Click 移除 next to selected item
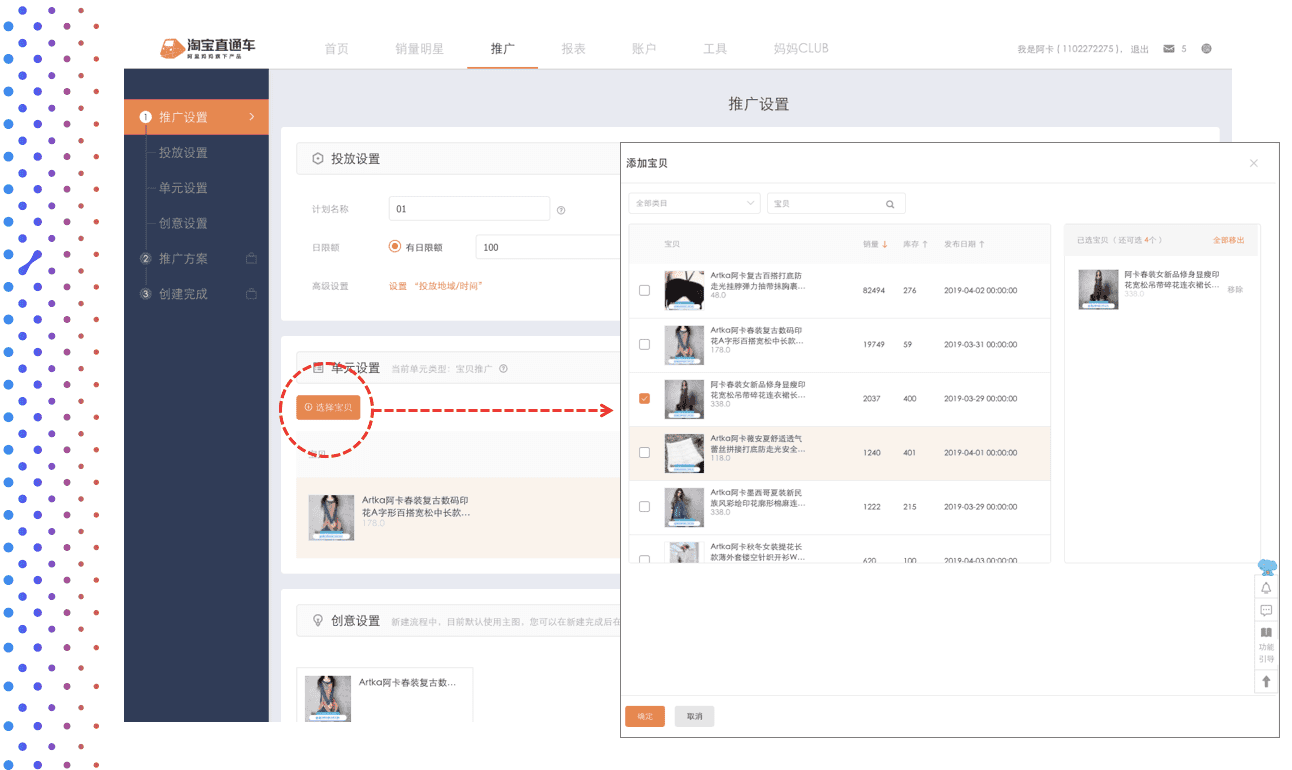 click(x=1236, y=289)
